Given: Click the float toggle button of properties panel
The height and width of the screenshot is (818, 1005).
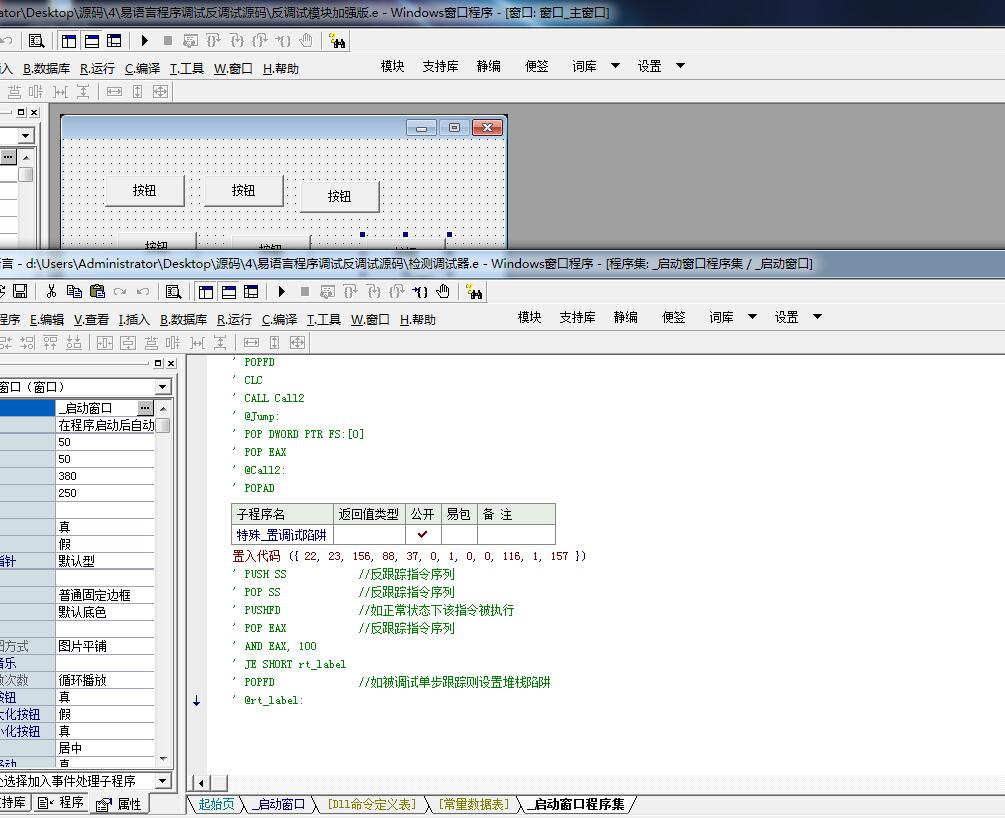Looking at the screenshot, I should coord(158,363).
